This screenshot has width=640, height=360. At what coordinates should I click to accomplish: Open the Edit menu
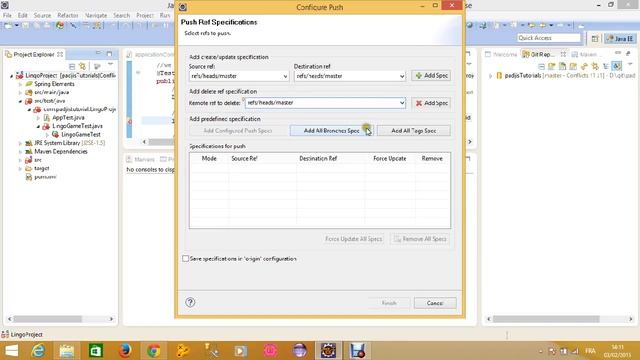(x=22, y=16)
